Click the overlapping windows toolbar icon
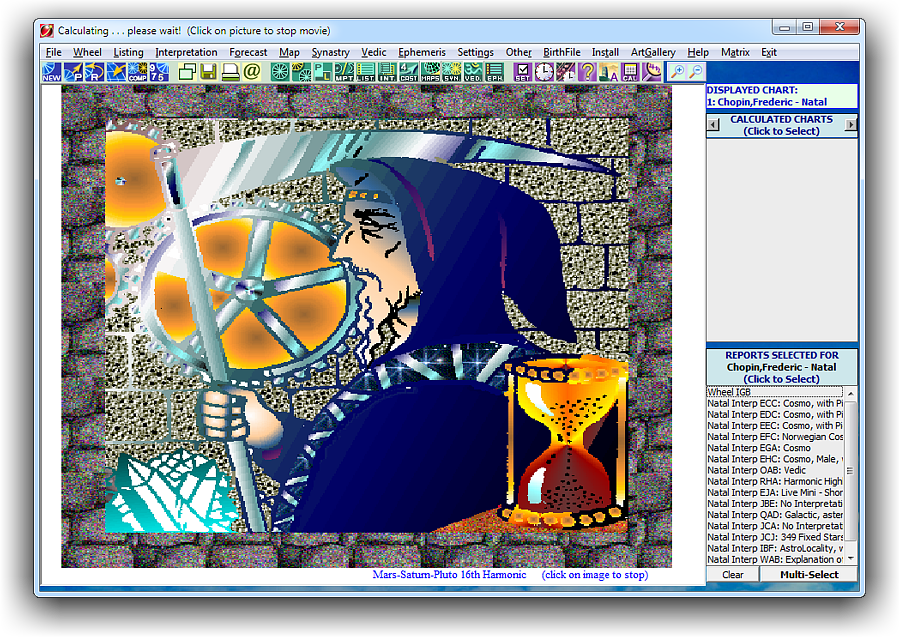This screenshot has height=637, width=899. [187, 72]
